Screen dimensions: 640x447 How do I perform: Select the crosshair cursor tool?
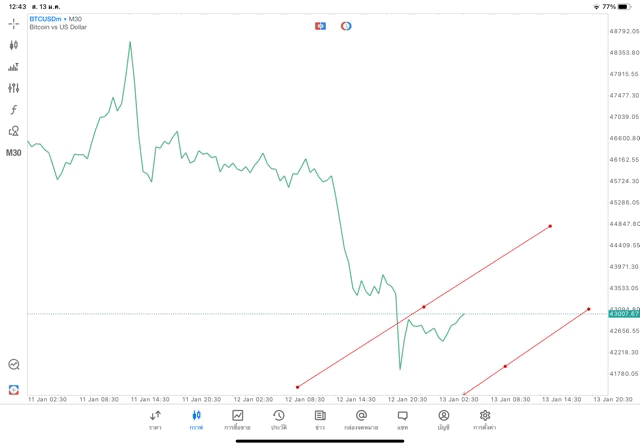pyautogui.click(x=14, y=23)
